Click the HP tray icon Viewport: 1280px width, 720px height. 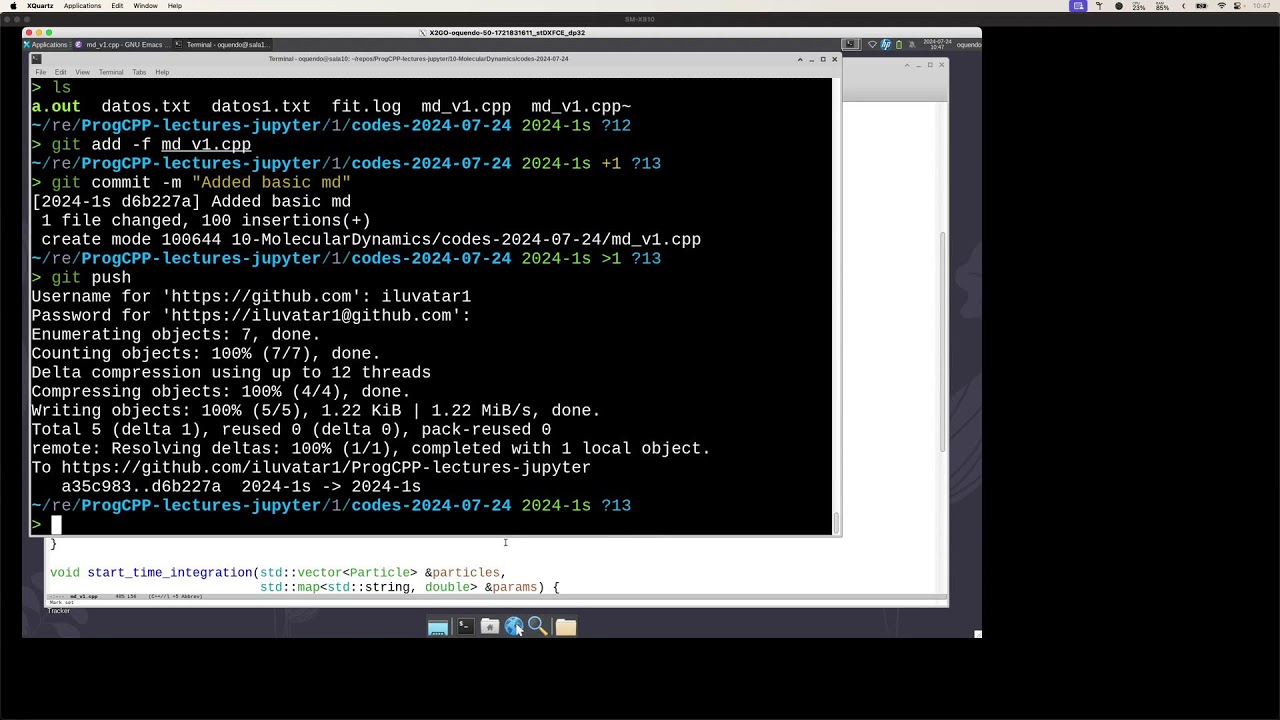[885, 45]
